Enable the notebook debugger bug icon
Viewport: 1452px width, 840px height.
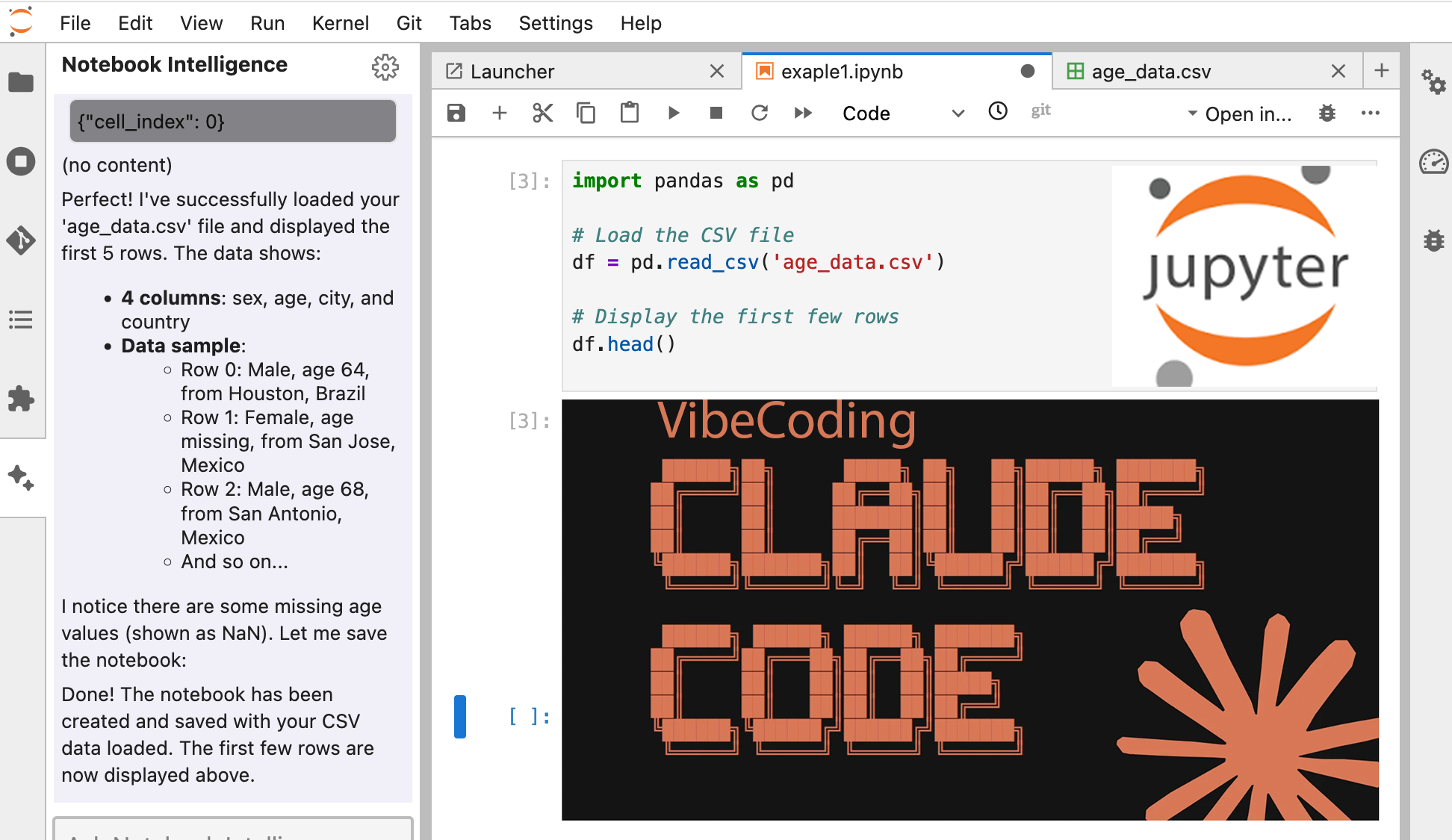1327,113
